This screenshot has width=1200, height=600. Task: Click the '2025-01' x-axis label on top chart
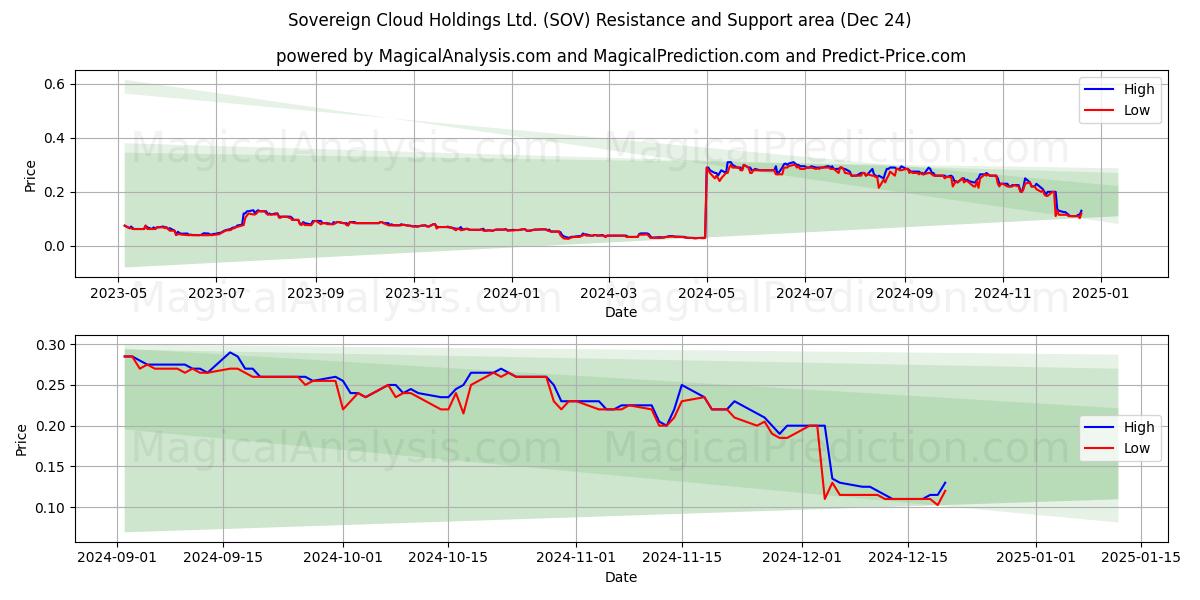tap(1101, 293)
